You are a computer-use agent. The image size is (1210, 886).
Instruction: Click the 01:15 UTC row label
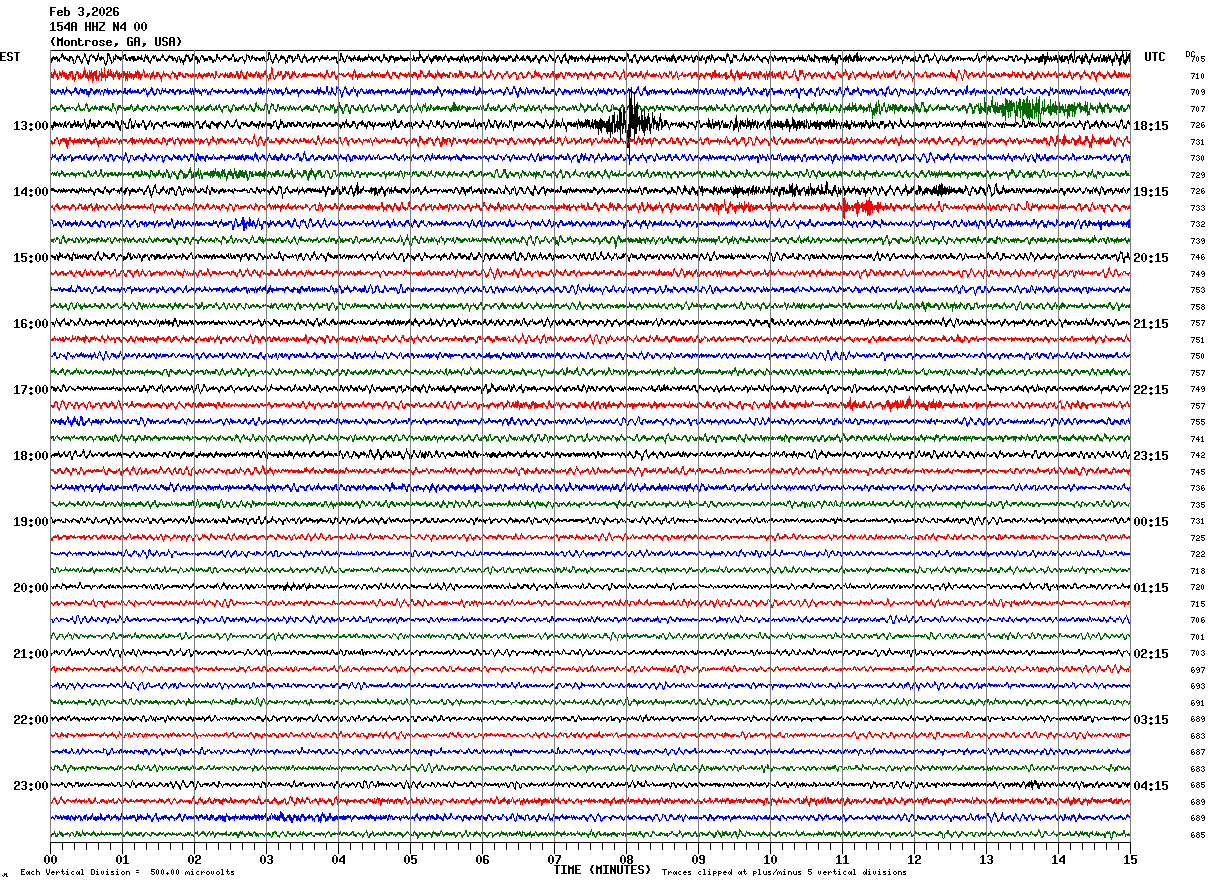click(1151, 588)
